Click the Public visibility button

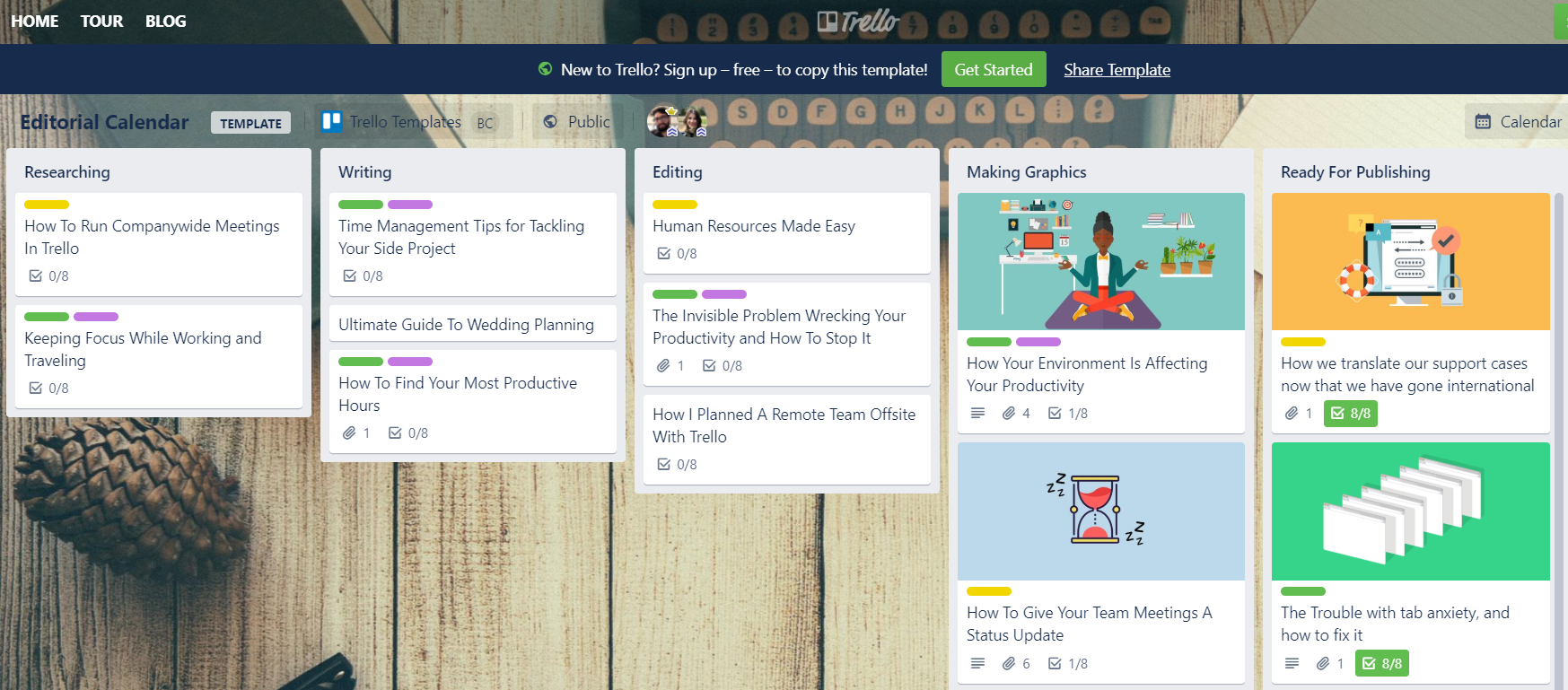pos(577,121)
